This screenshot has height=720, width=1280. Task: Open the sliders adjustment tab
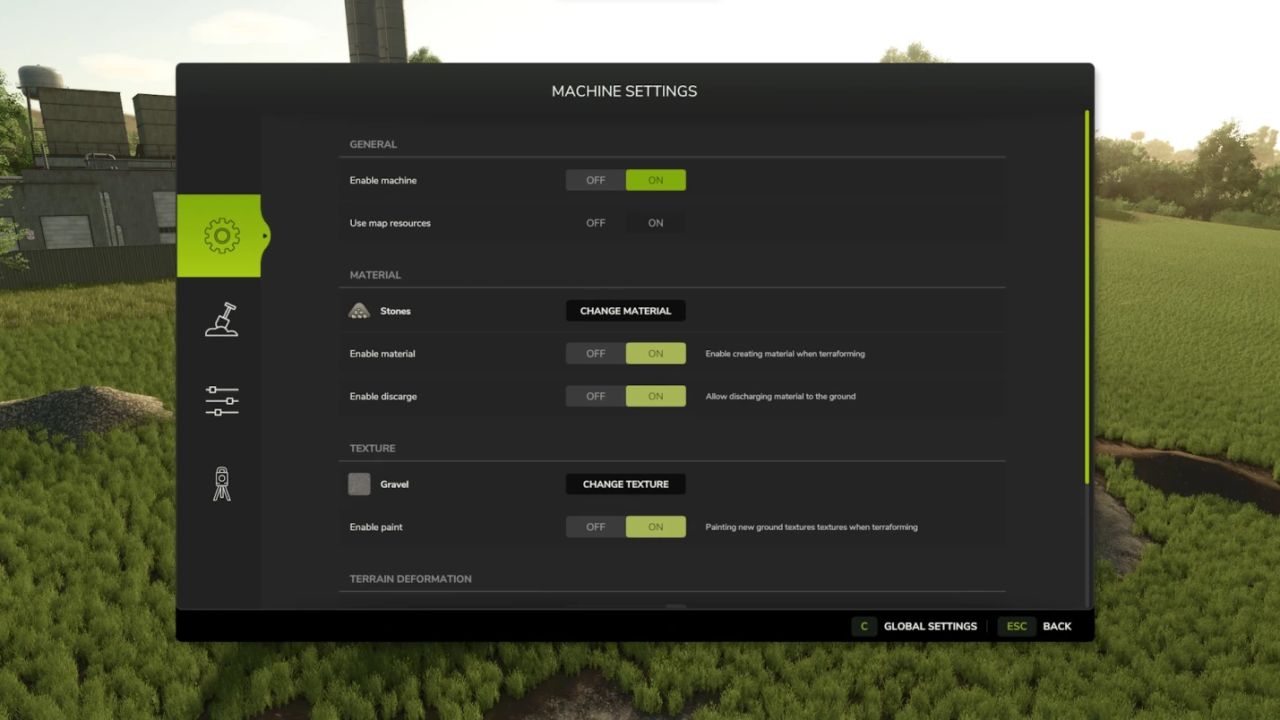click(x=221, y=401)
